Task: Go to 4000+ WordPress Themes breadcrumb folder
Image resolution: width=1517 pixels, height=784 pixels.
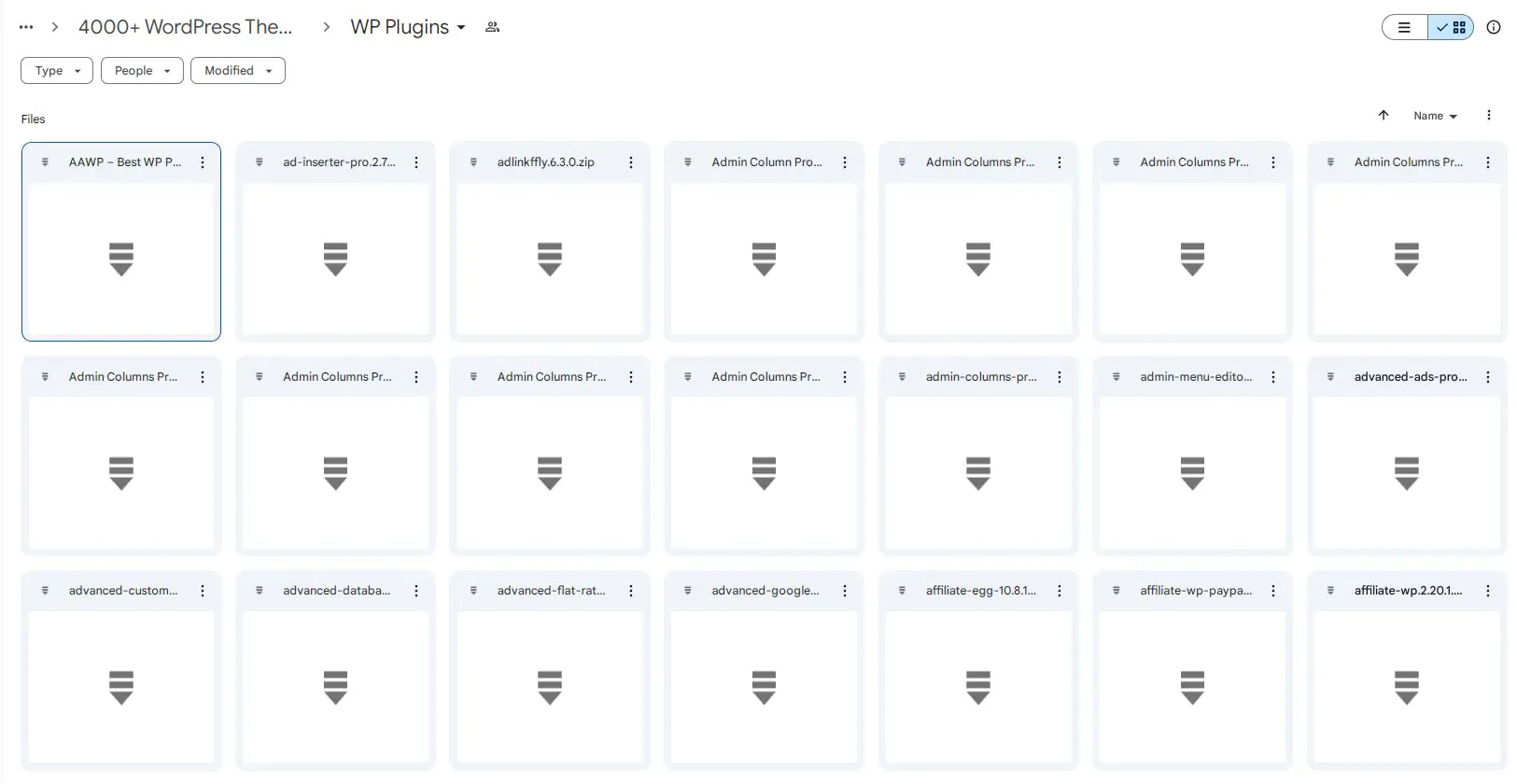Action: coord(185,27)
